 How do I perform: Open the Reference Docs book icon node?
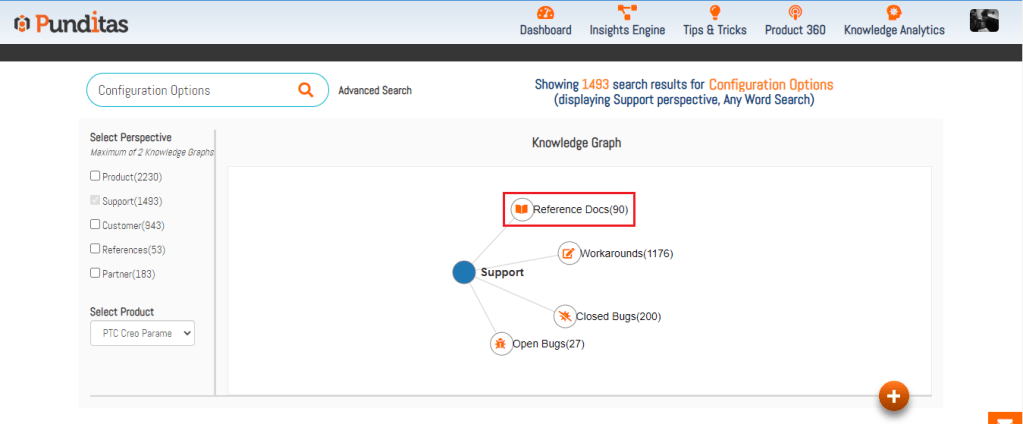(x=521, y=210)
